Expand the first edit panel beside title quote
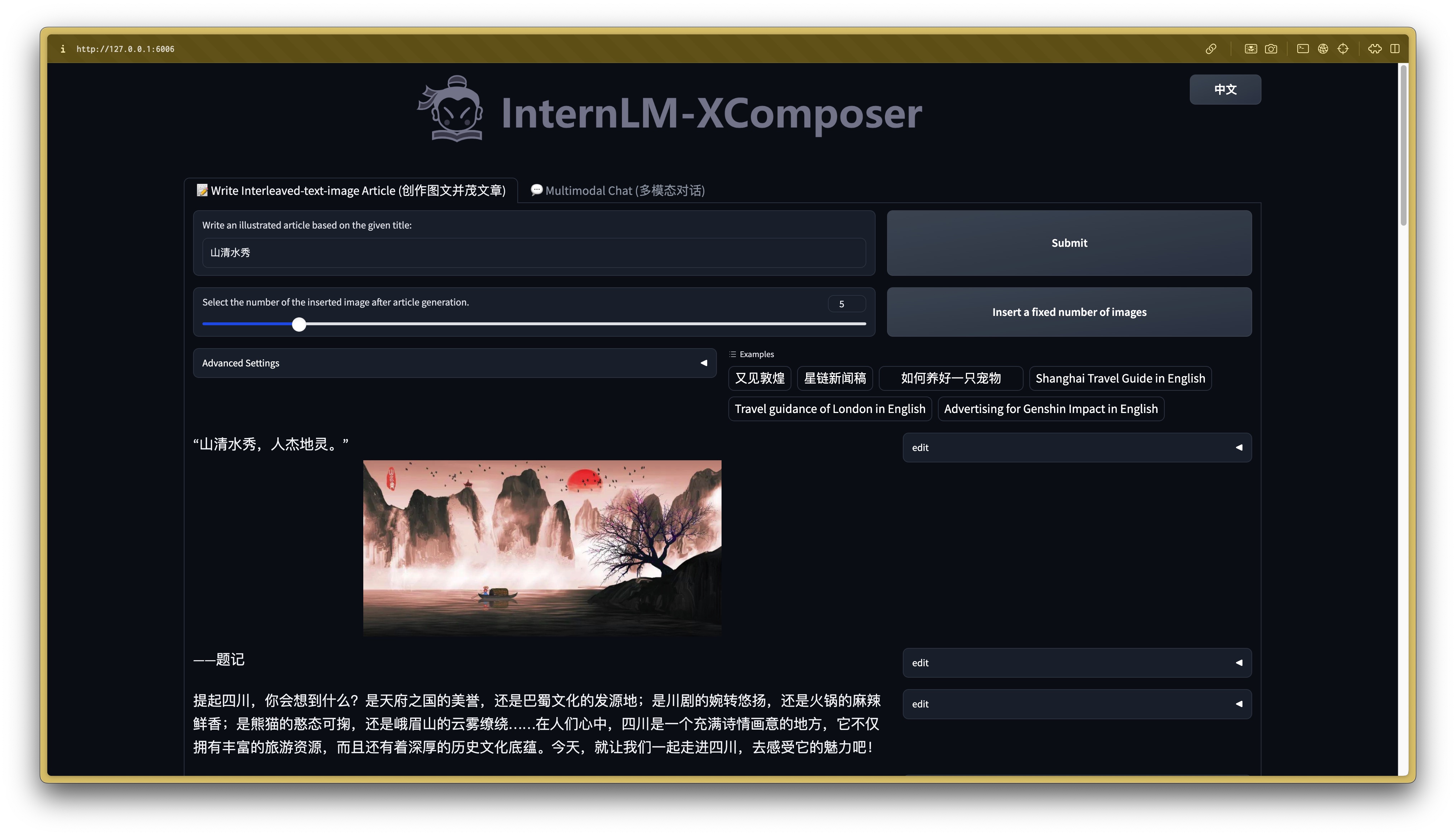Viewport: 1456px width, 836px height. (x=1077, y=447)
